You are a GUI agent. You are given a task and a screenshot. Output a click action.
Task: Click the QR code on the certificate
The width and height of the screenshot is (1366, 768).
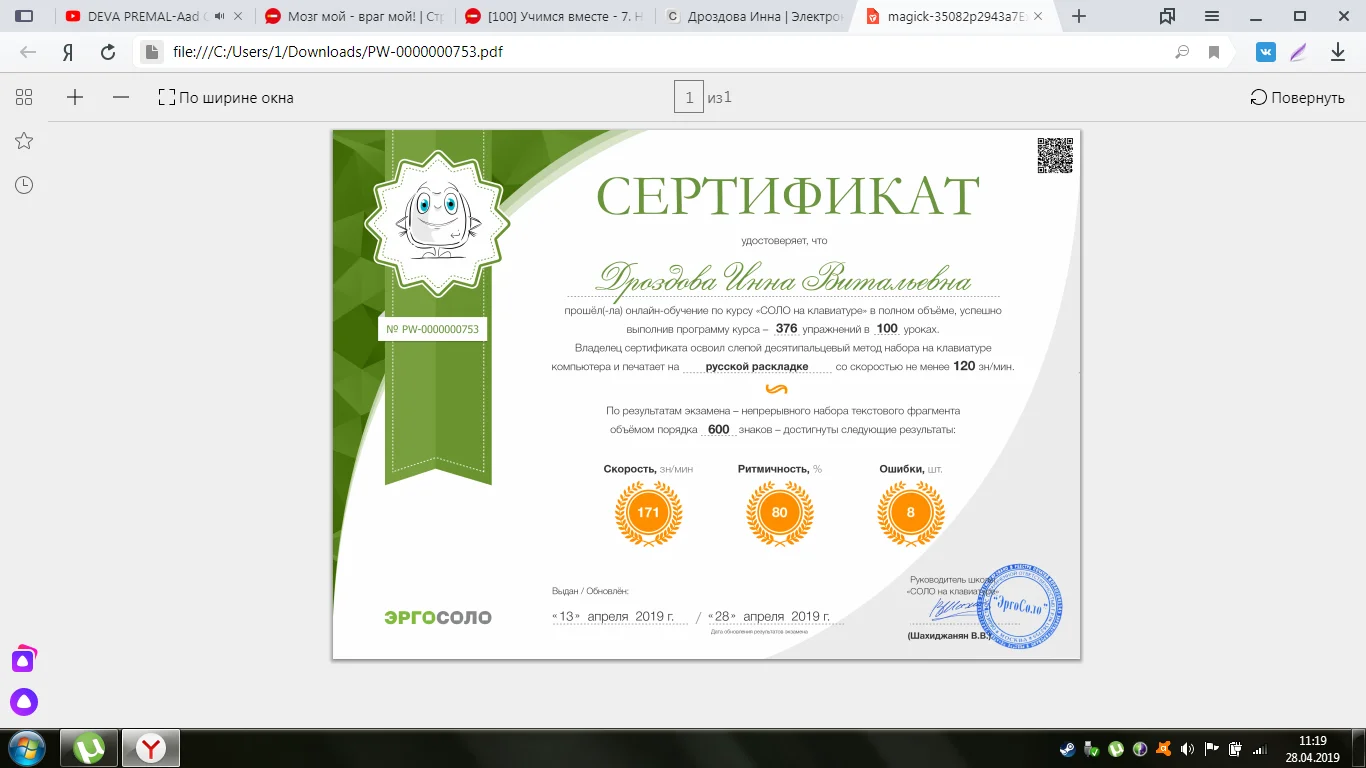[1054, 155]
